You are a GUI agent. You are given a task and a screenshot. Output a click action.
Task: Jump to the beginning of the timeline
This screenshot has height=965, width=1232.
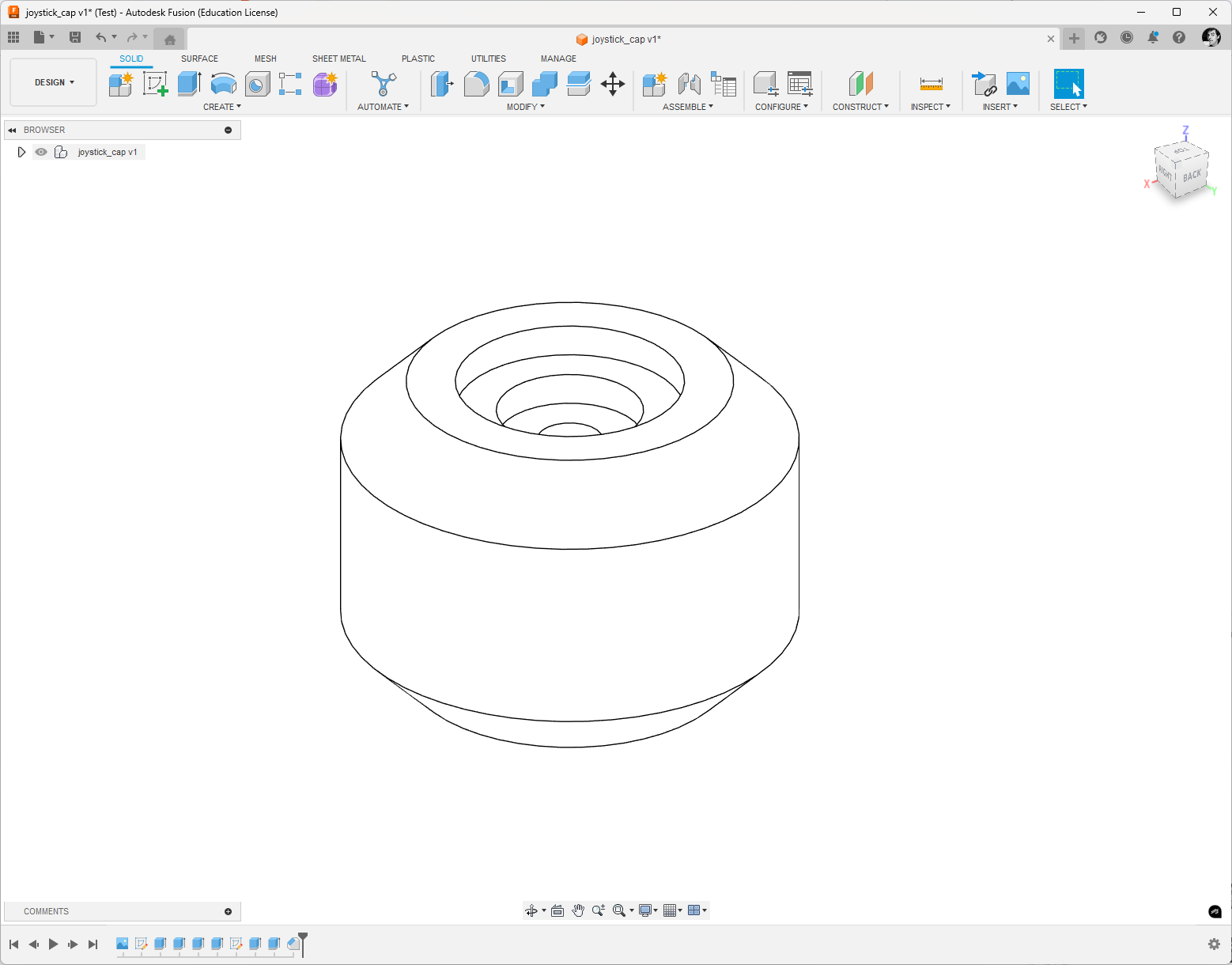click(x=13, y=944)
